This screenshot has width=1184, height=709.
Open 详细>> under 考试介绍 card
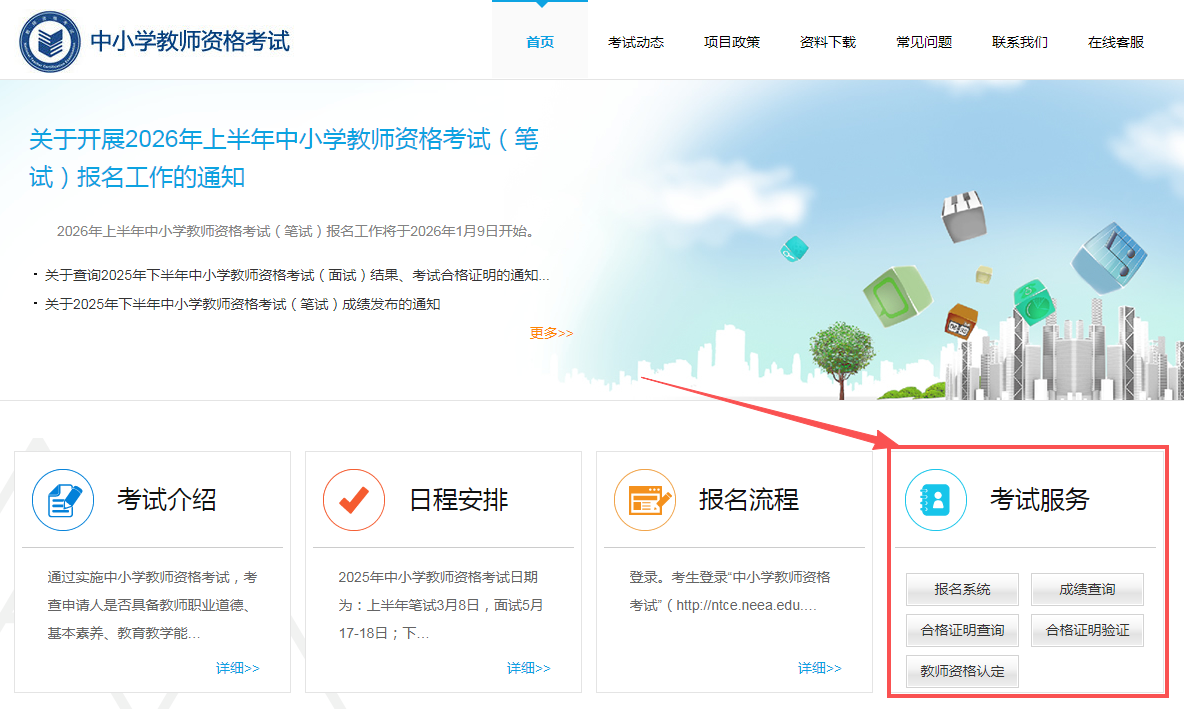237,668
